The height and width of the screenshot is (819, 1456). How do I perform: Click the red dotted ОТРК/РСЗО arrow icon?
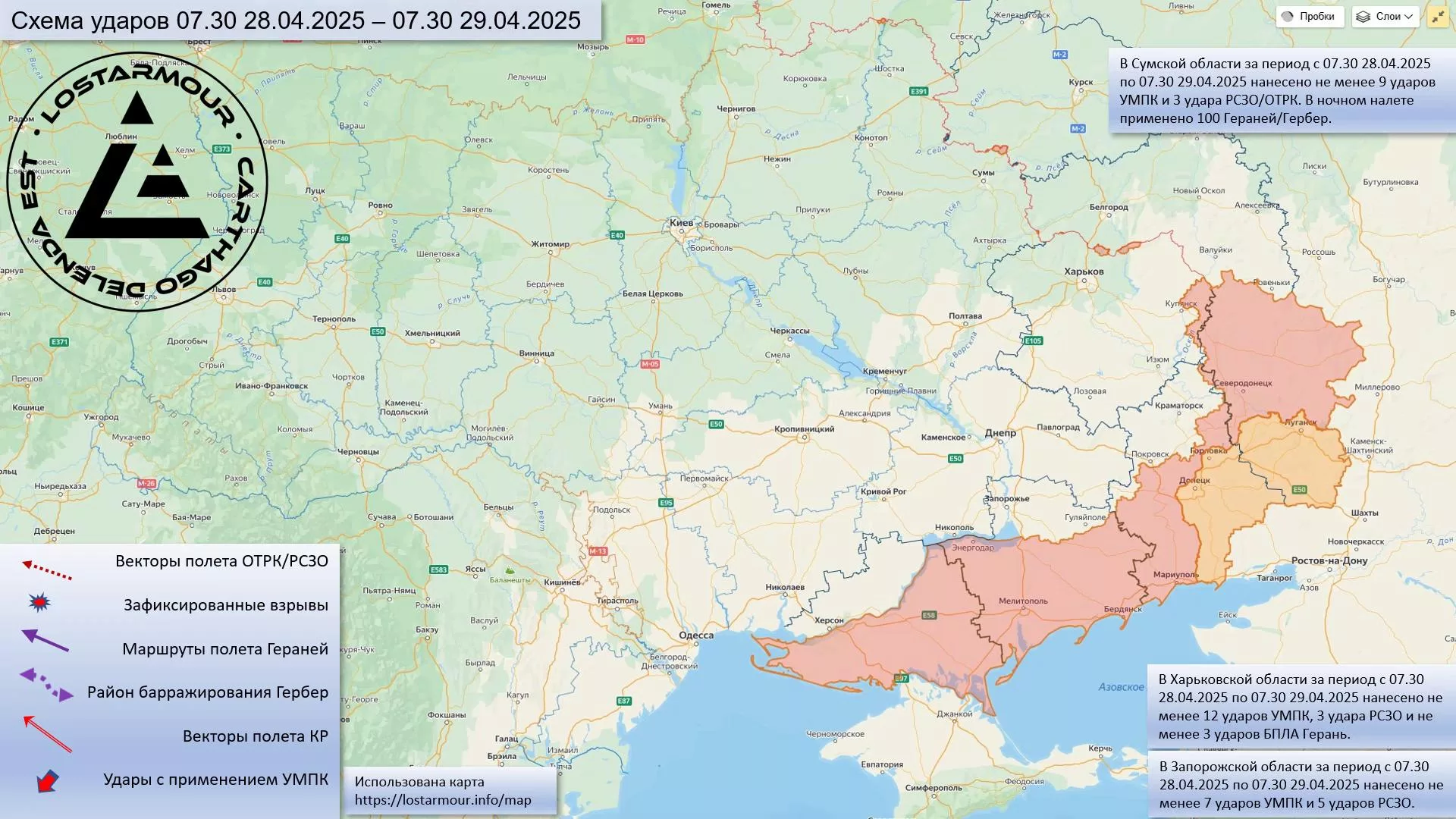coord(47,570)
